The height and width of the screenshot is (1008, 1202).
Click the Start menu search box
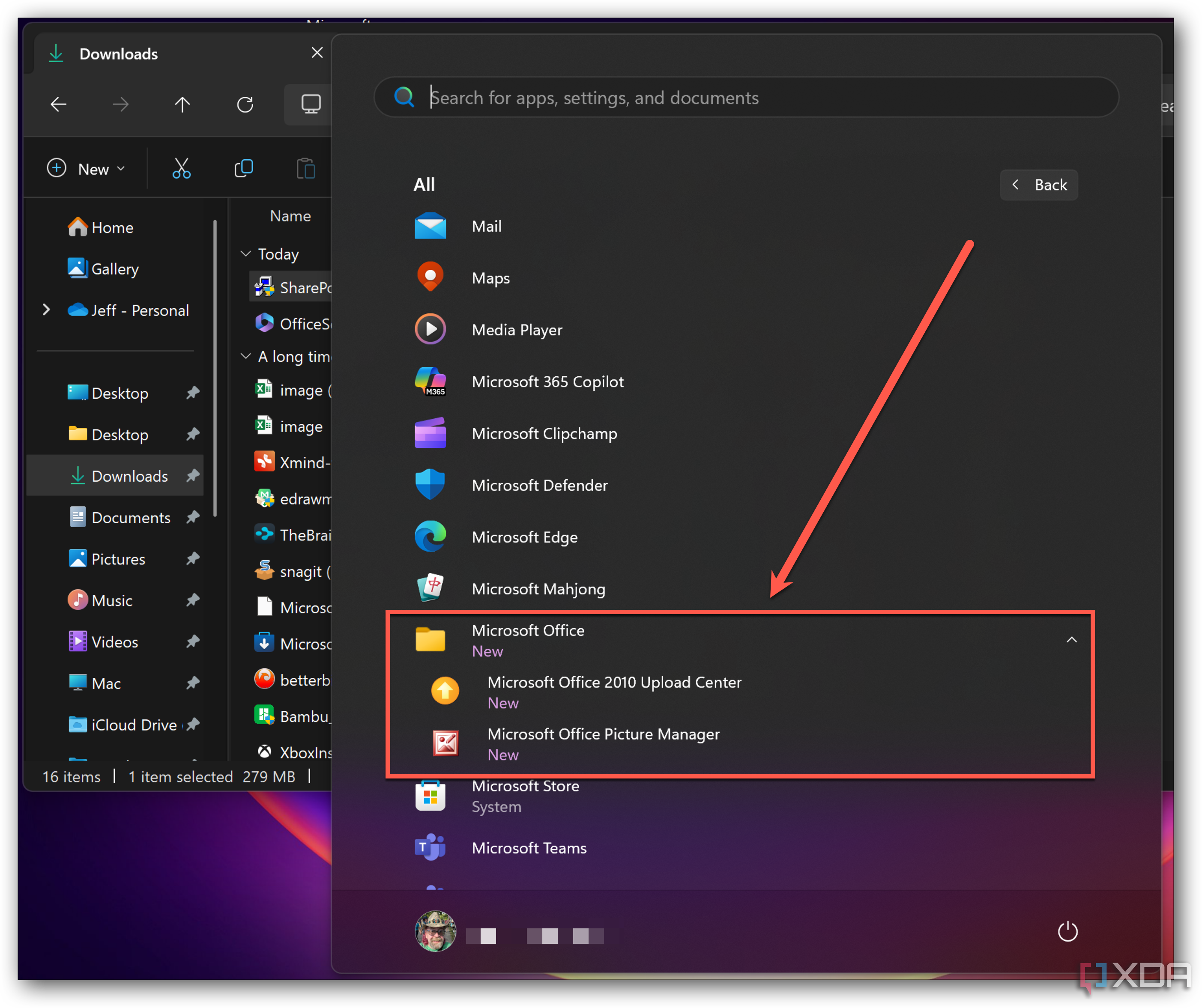746,97
